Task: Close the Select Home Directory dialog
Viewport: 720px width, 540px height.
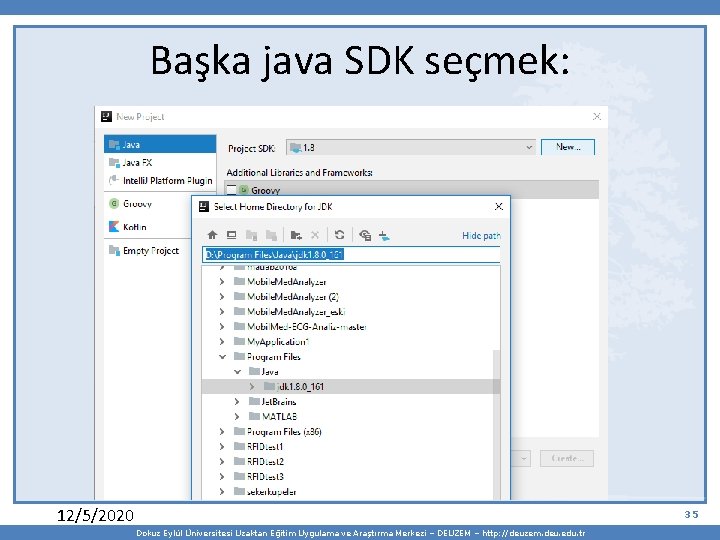Action: [x=499, y=207]
